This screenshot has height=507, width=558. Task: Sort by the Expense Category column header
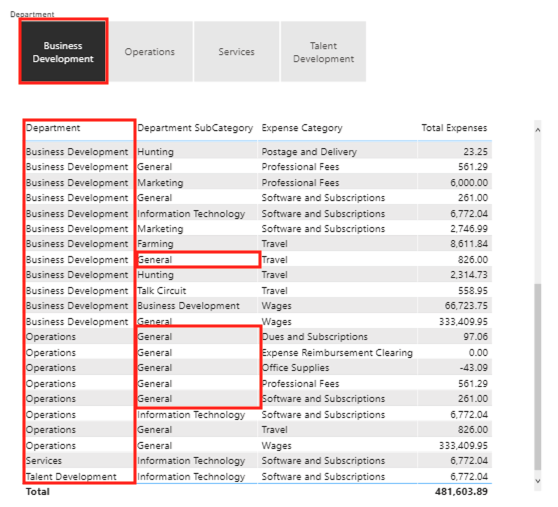click(x=302, y=128)
